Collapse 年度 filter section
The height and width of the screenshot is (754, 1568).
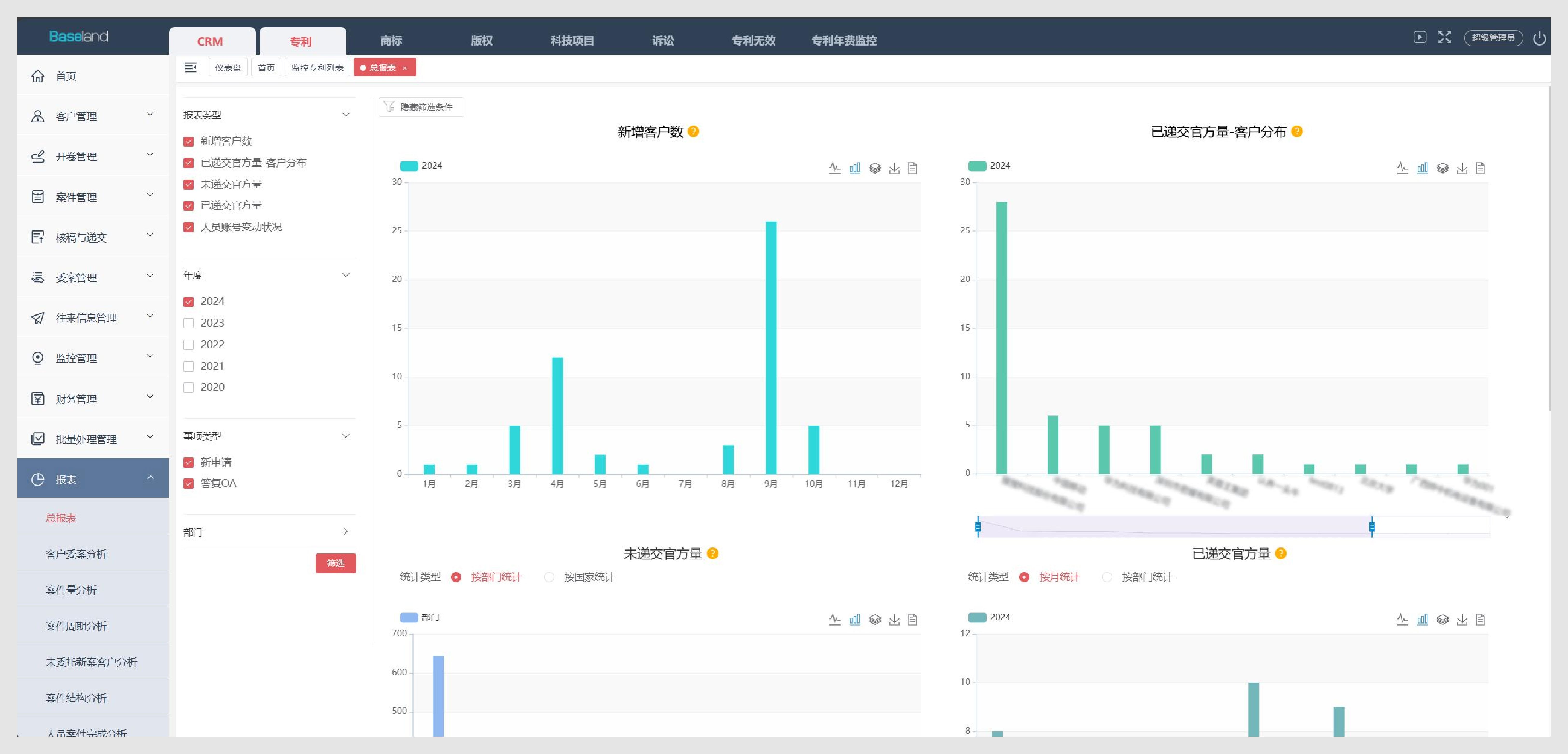(346, 275)
